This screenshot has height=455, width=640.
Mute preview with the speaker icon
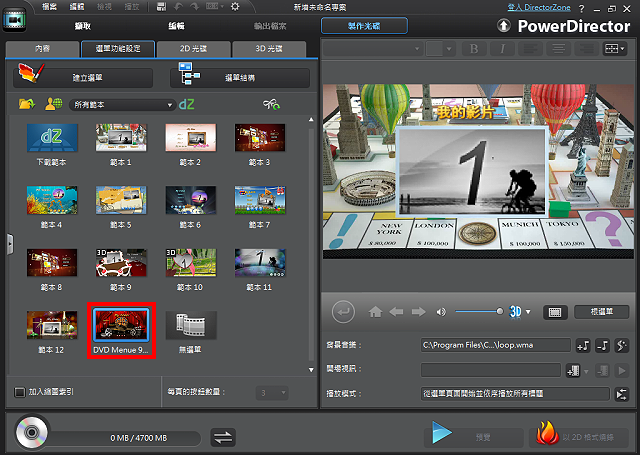(x=441, y=312)
